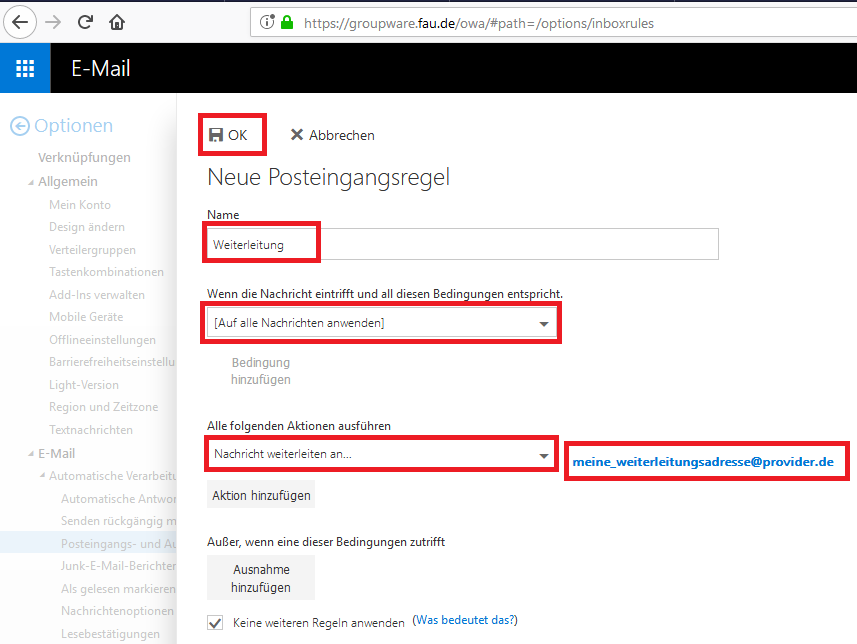The width and height of the screenshot is (857, 644).
Task: Save the rule with the OK button
Action: click(228, 135)
